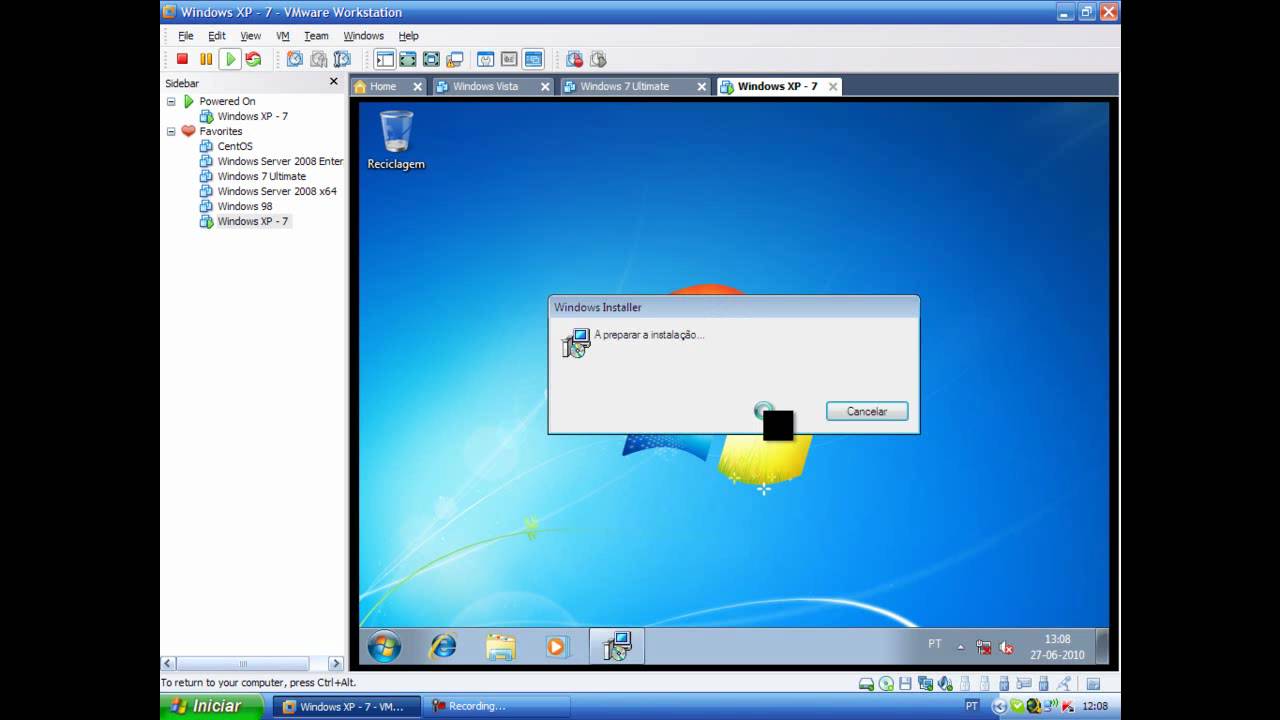Revert to snapshot using toolbar icon
1280x720 pixels.
(x=318, y=59)
